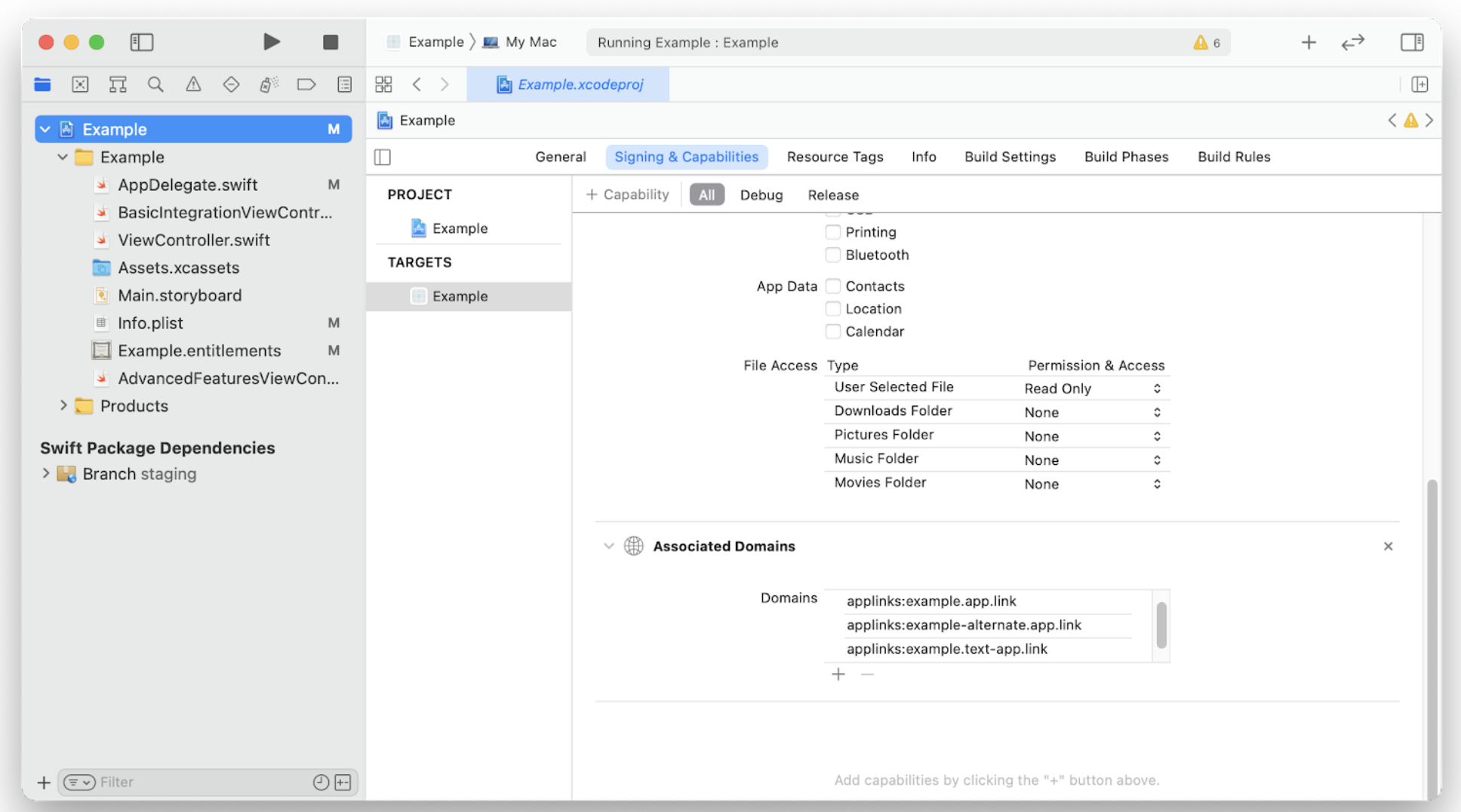Run the project with the play button
The image size is (1461, 812).
tap(272, 42)
